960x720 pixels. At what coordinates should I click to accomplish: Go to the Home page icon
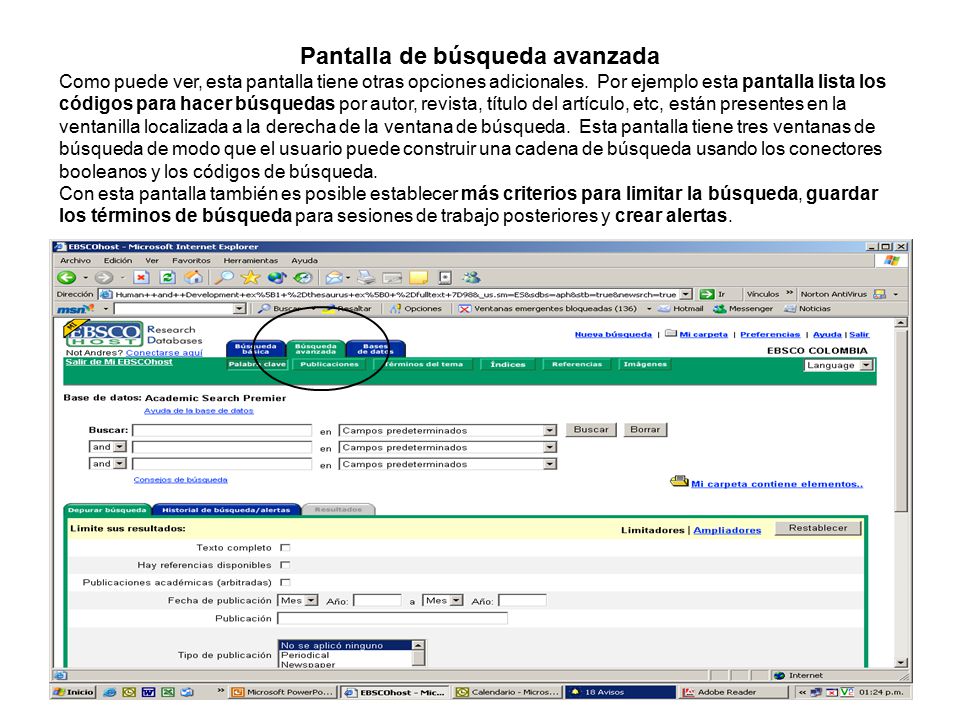(x=193, y=277)
